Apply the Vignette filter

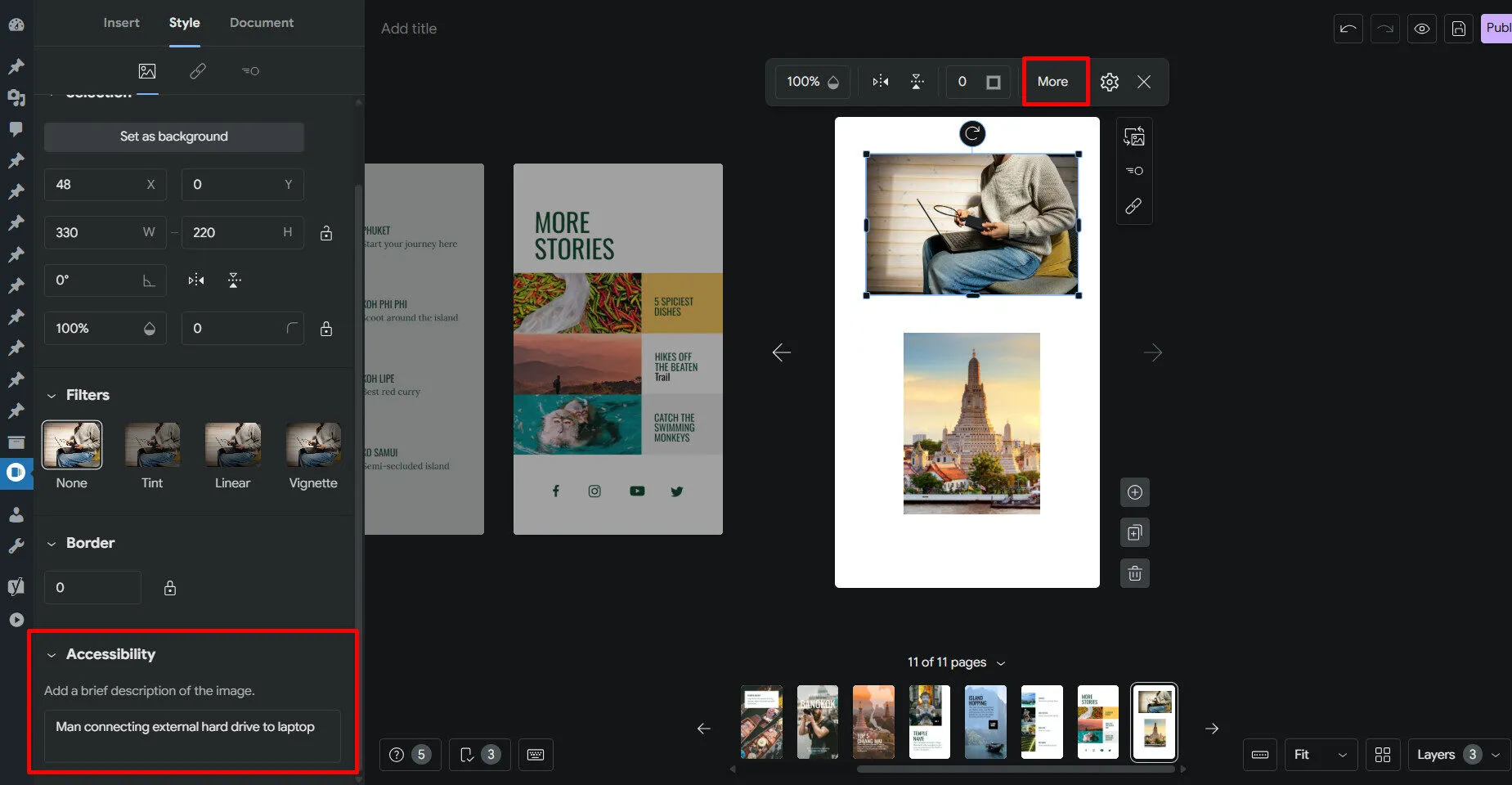(x=313, y=446)
